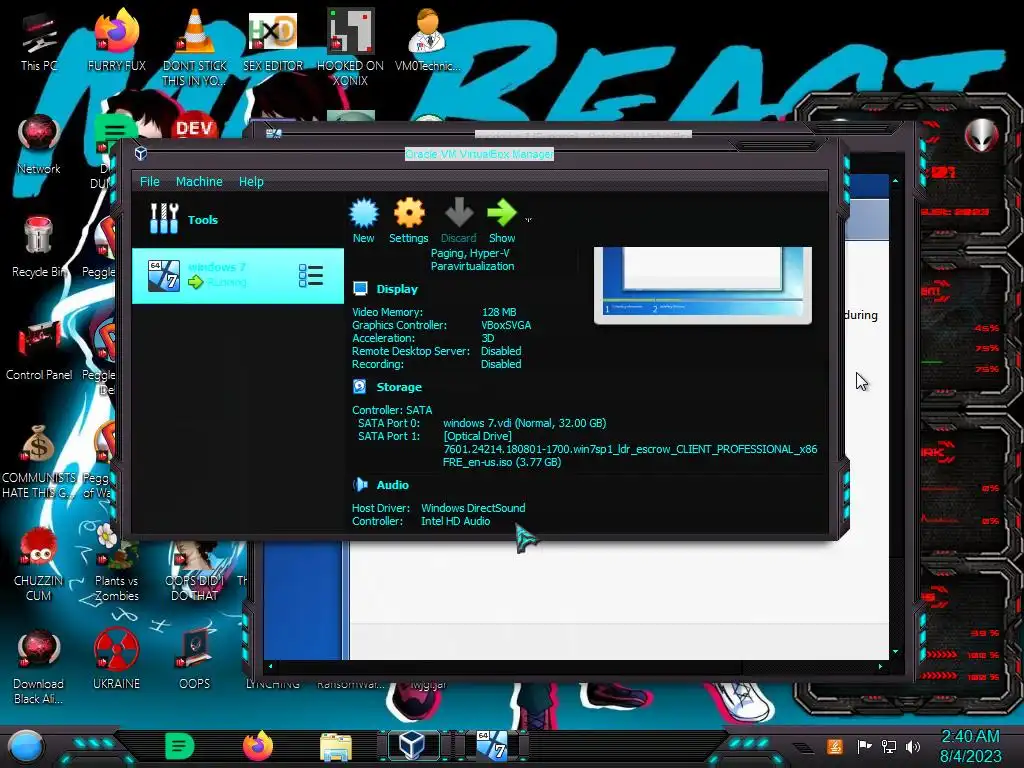Open the red fuzzy Chuzzle shortcut icon

(39, 564)
